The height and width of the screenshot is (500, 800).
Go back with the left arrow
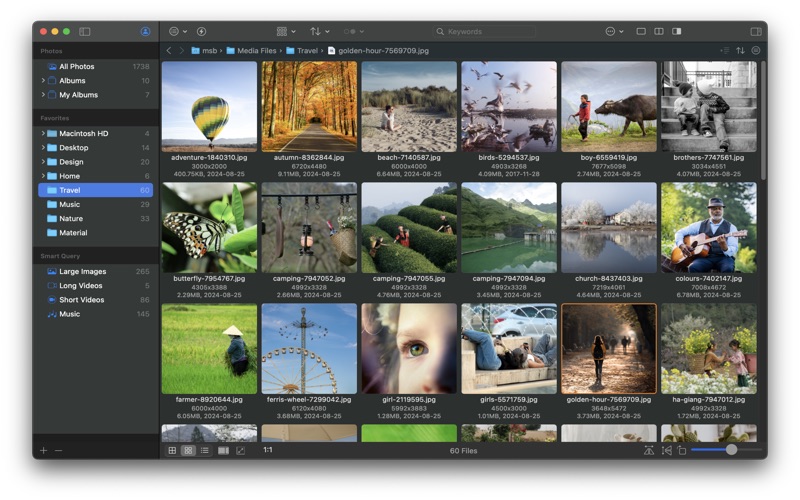(169, 51)
